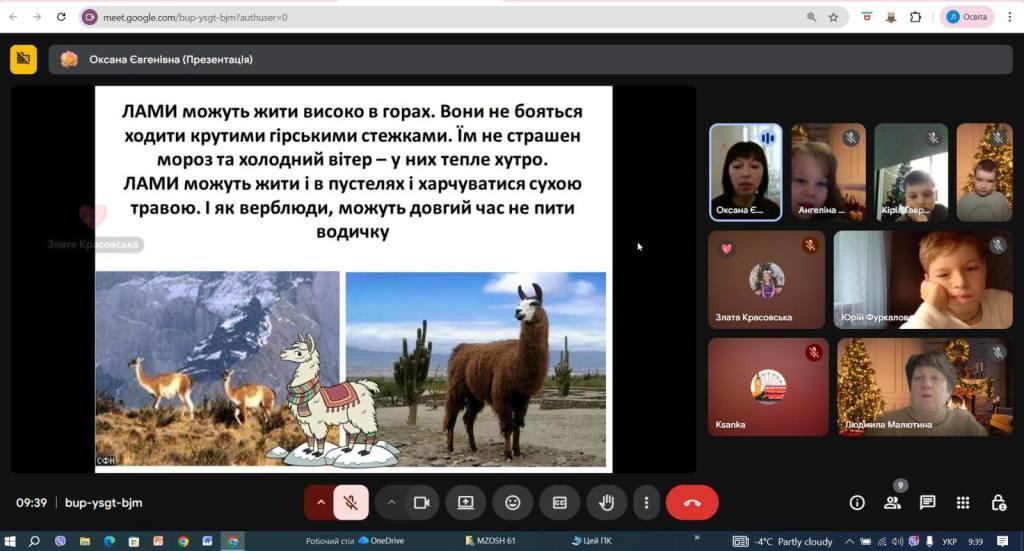Leave call with red hang-up button

tap(692, 502)
